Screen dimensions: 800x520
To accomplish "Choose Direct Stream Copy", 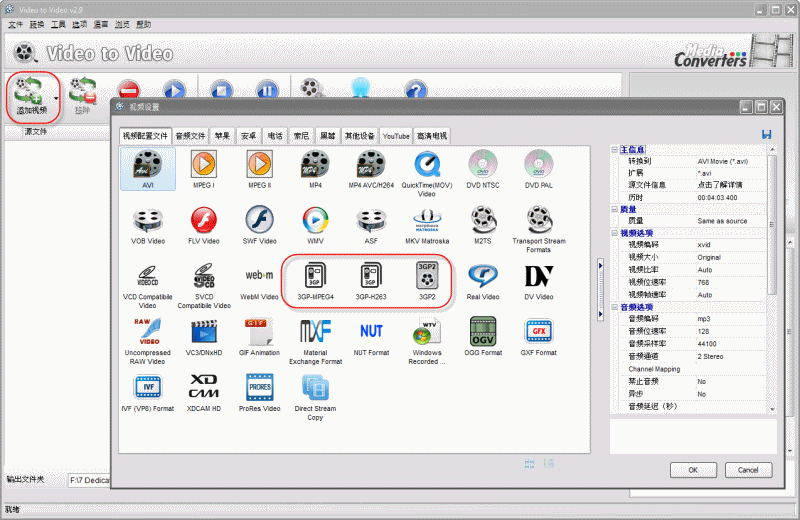I will point(315,397).
